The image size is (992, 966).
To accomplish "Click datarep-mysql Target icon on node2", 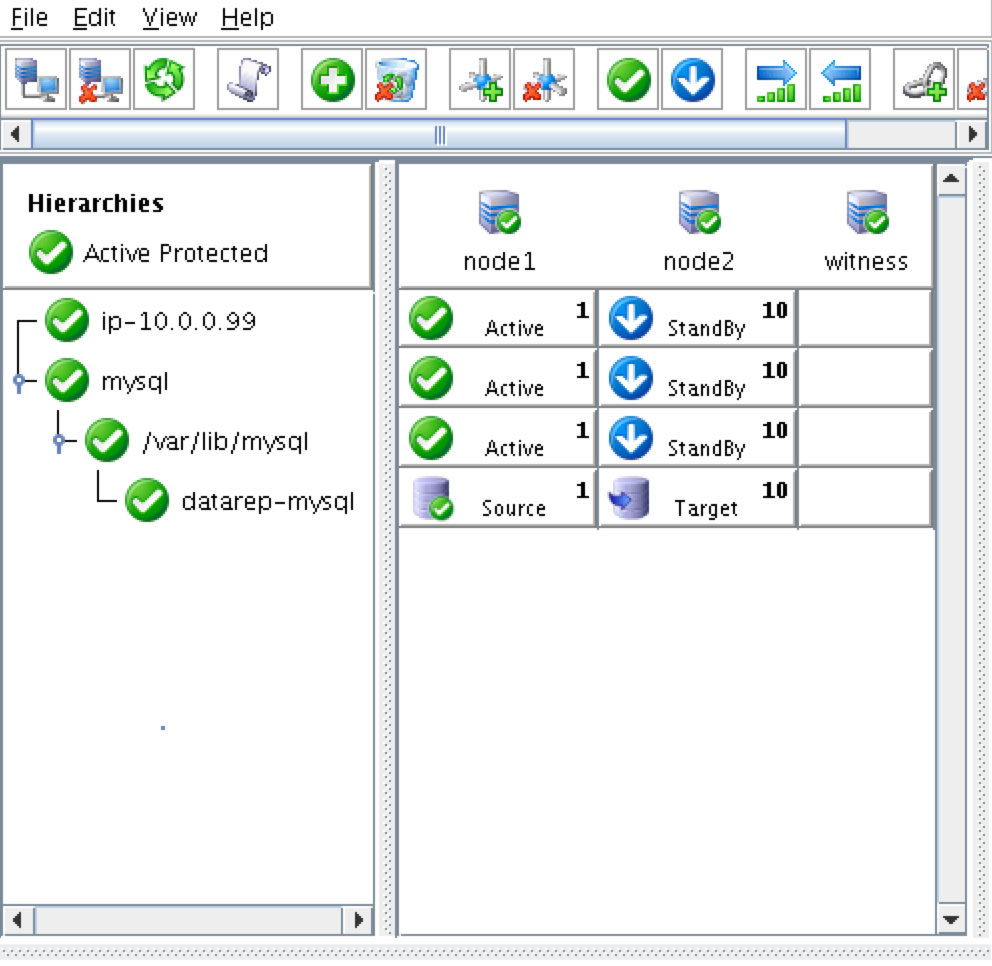I will 629,498.
